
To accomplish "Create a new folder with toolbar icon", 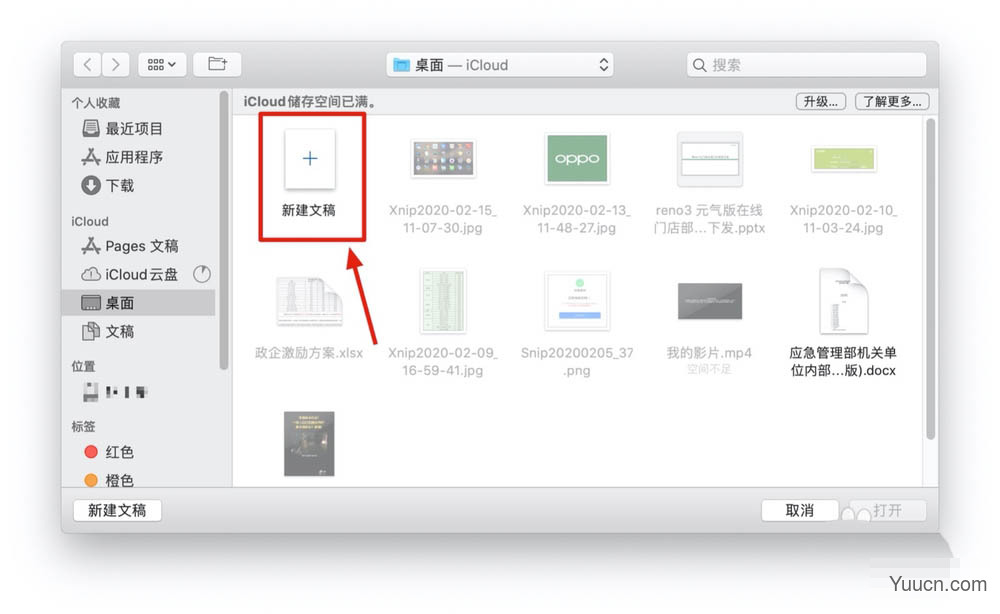I will coord(217,64).
